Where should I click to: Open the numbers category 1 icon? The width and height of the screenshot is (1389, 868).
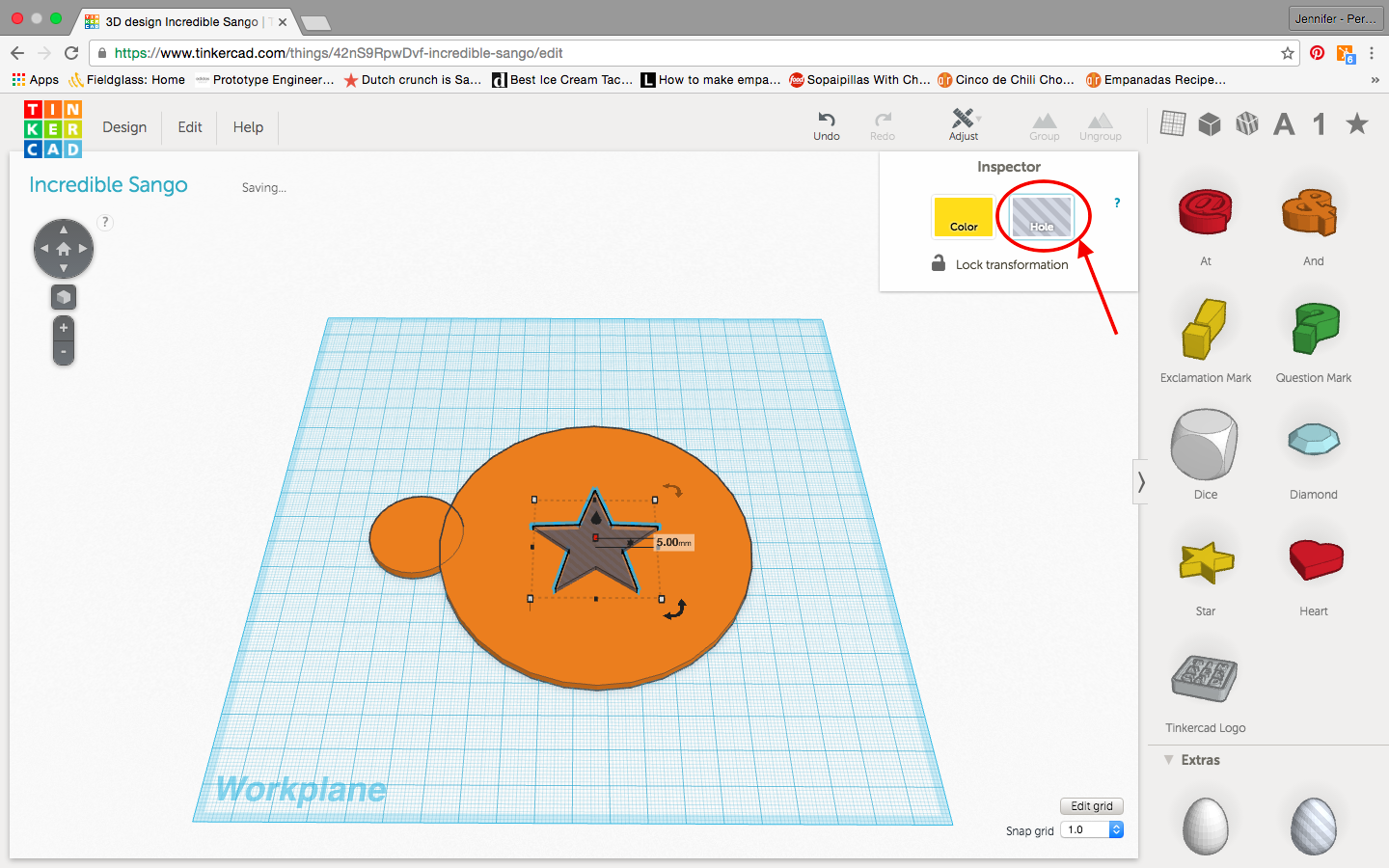(x=1320, y=123)
